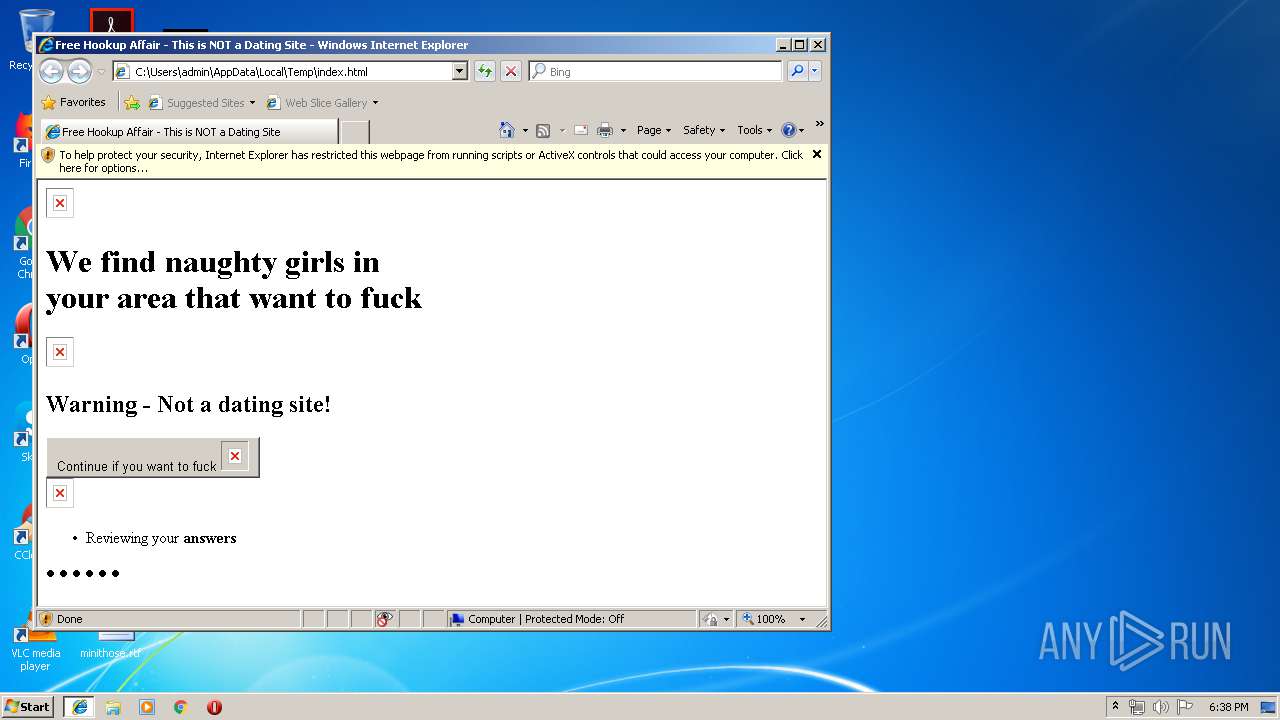Click the Show desktop button

click(x=1269, y=707)
